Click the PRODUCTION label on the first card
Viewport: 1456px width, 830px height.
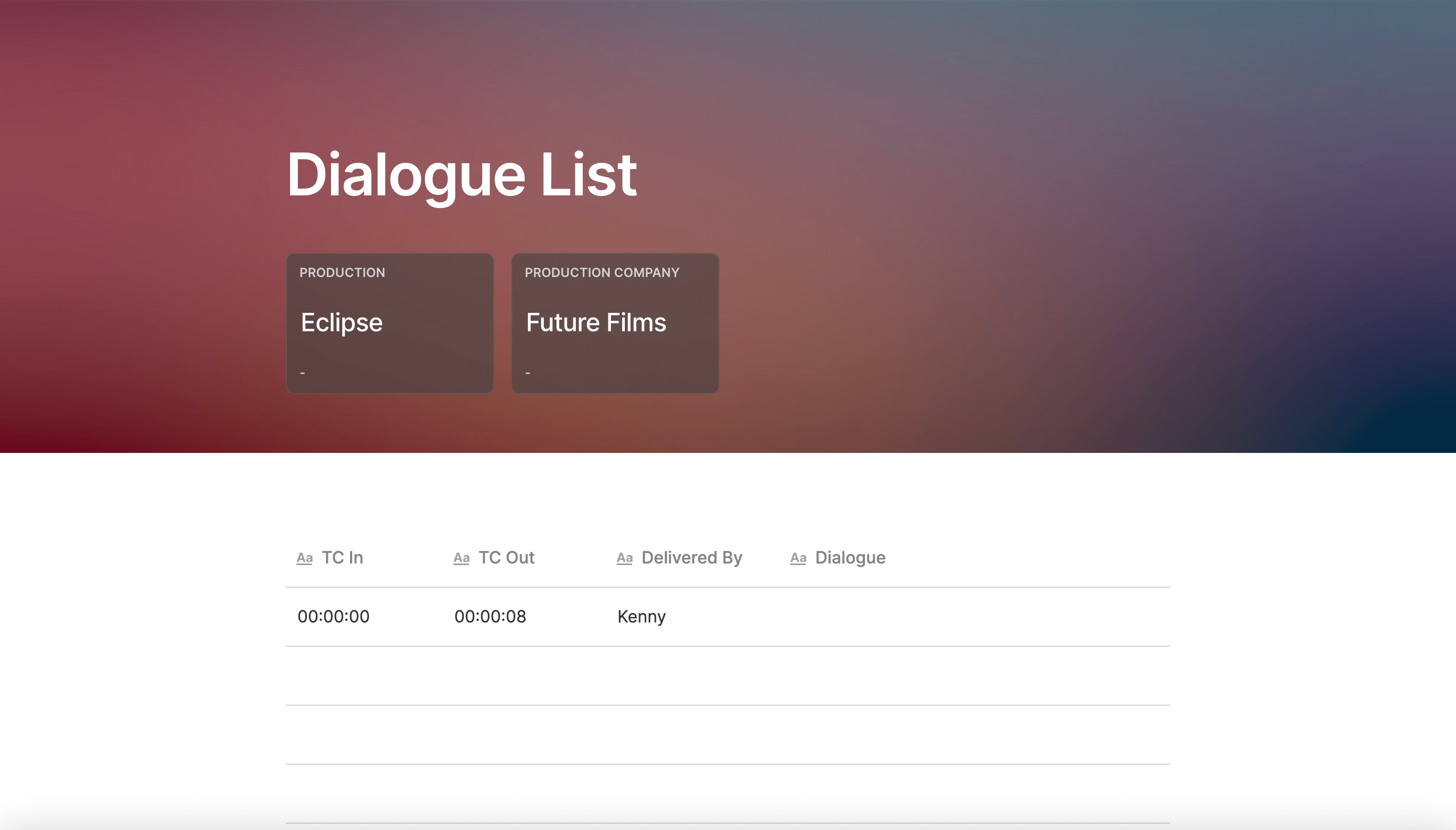(342, 272)
